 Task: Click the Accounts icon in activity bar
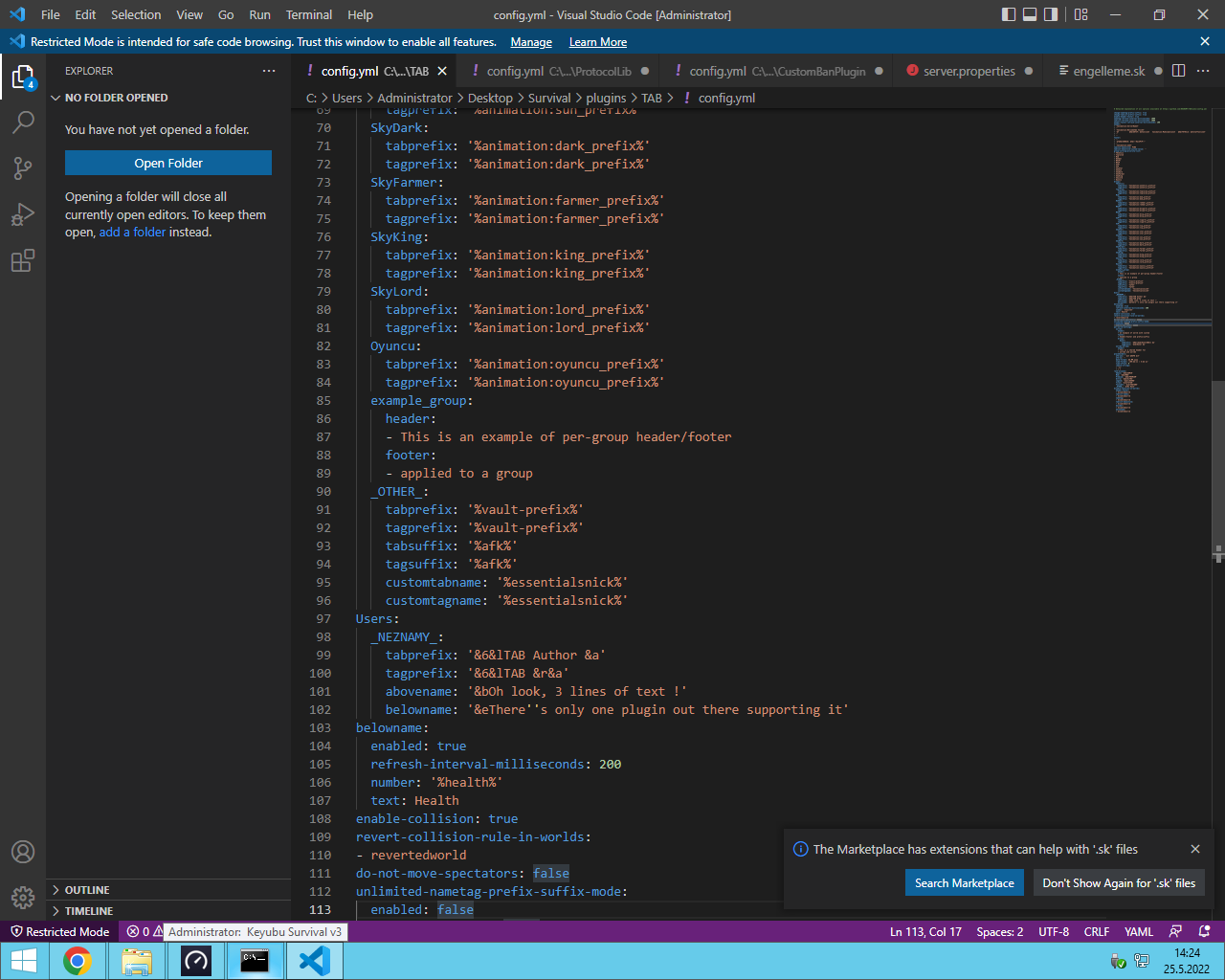pyautogui.click(x=23, y=852)
